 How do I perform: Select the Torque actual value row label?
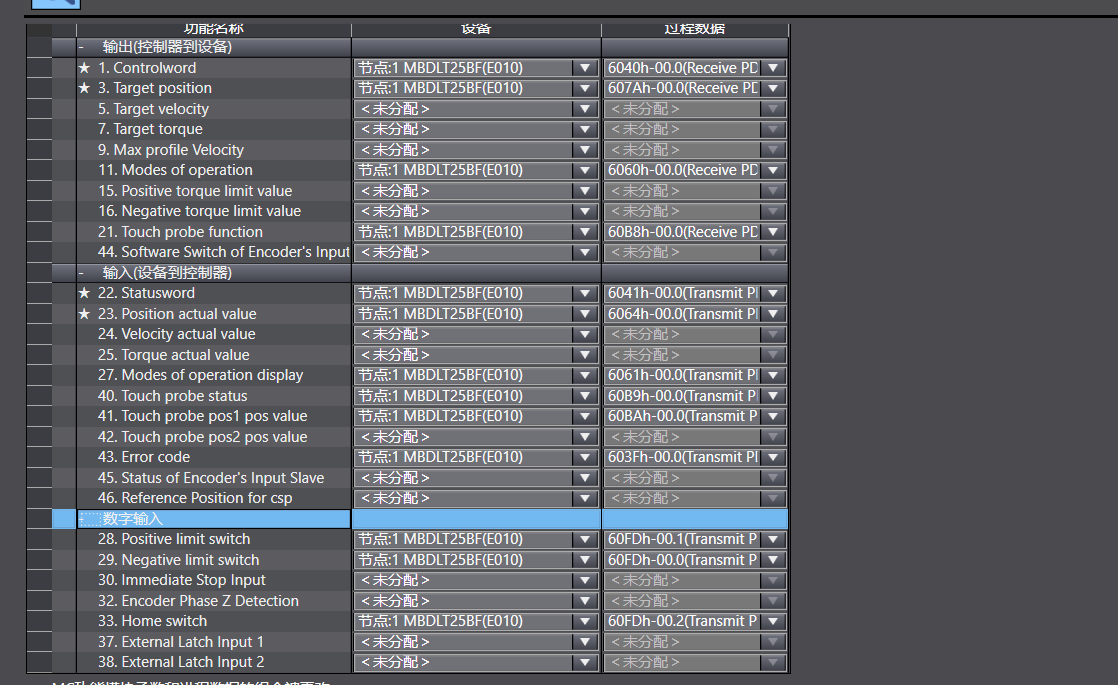pyautogui.click(x=185, y=355)
